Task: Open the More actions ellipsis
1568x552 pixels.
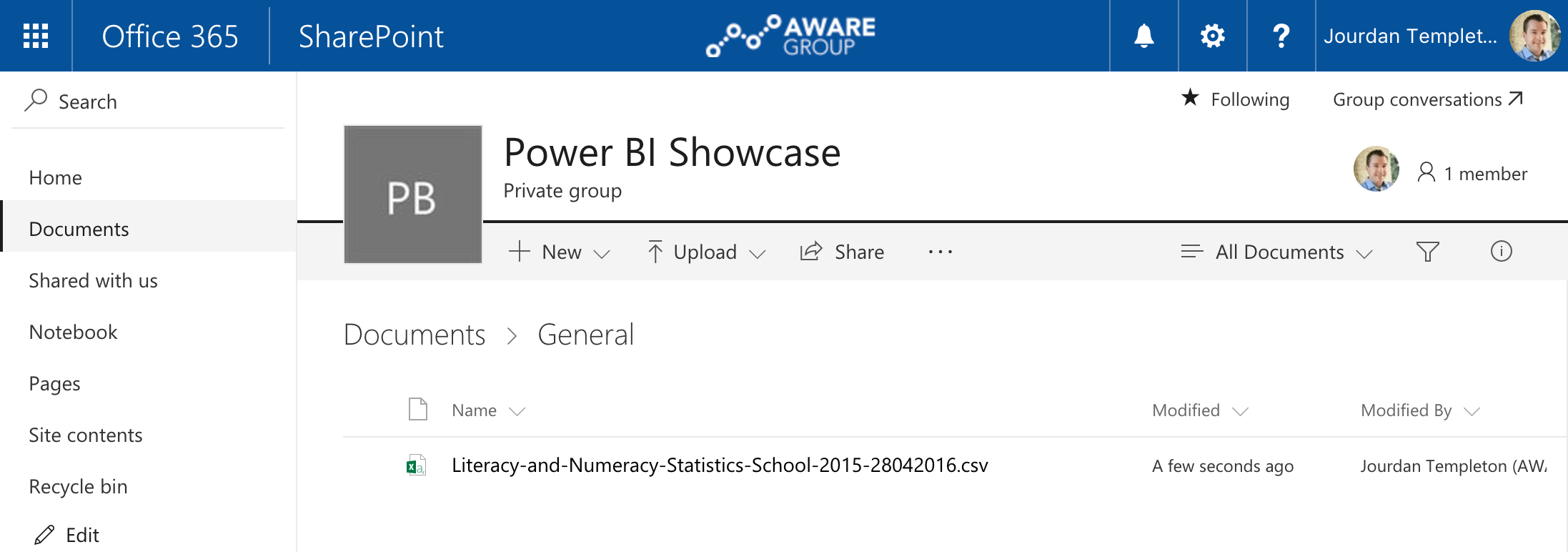Action: pyautogui.click(x=940, y=252)
